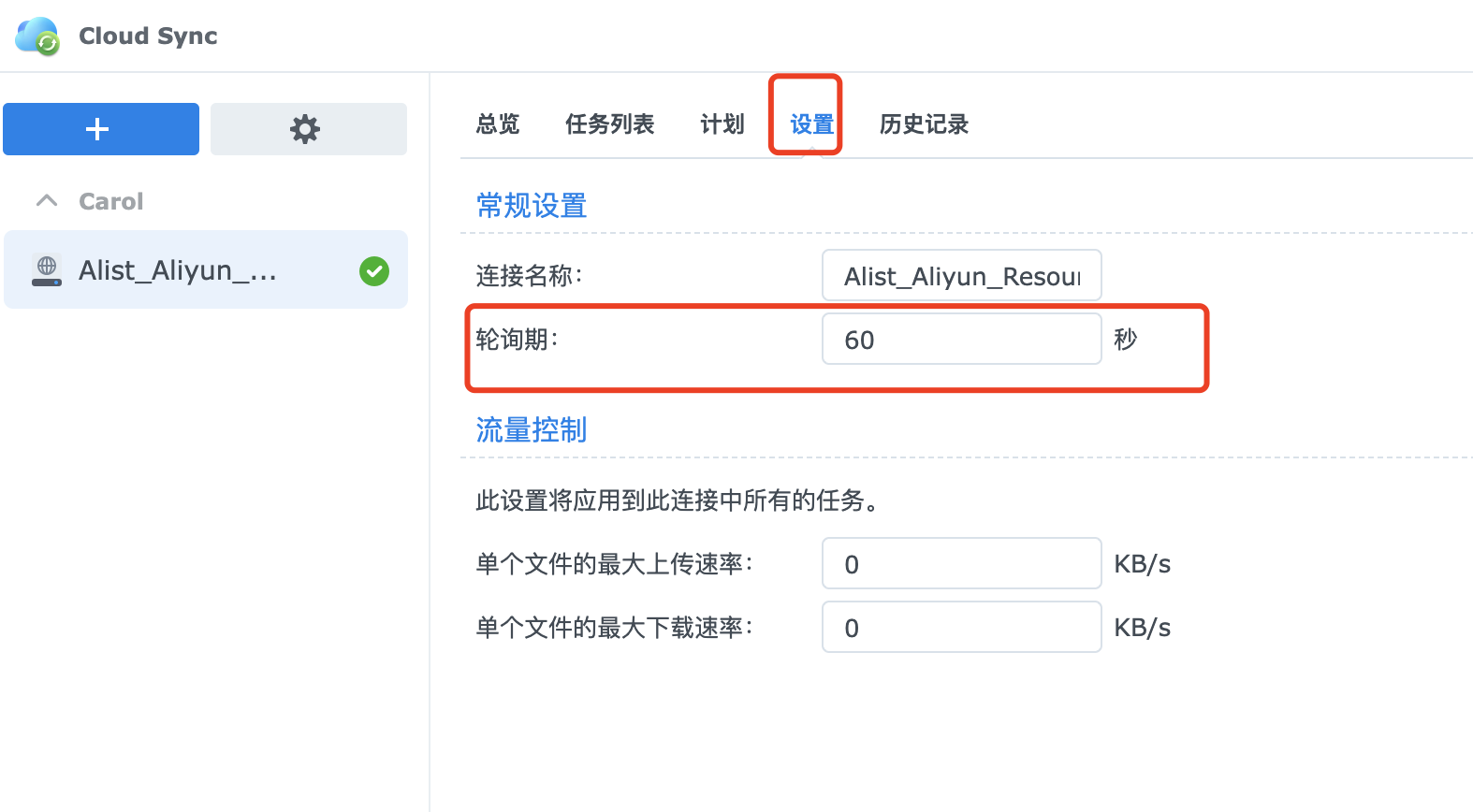The width and height of the screenshot is (1473, 812).
Task: Switch to the 总览 tab
Action: pos(497,124)
